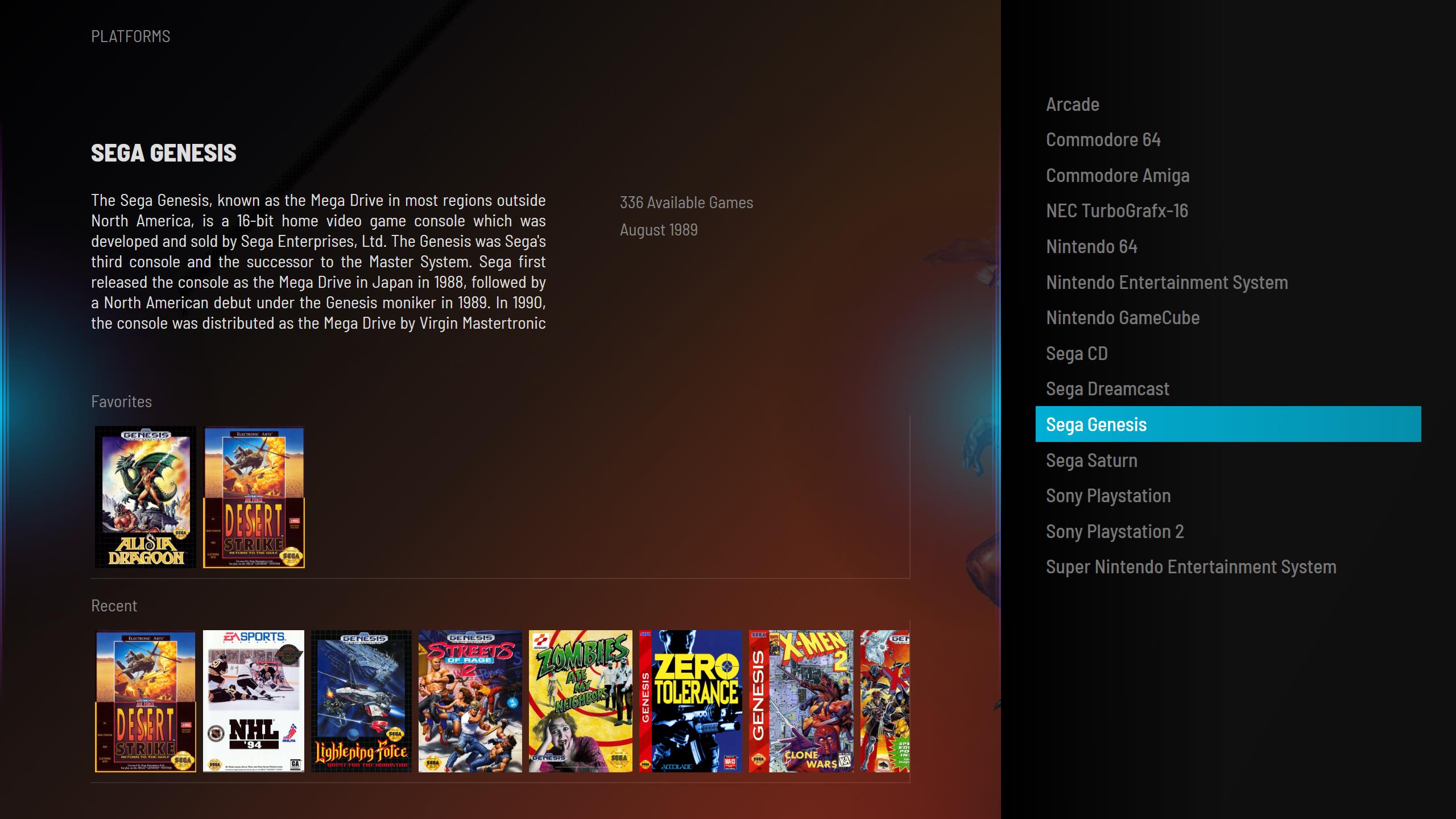Click the Sega Genesis description paragraph
This screenshot has width=1456, height=819.
coord(318,262)
